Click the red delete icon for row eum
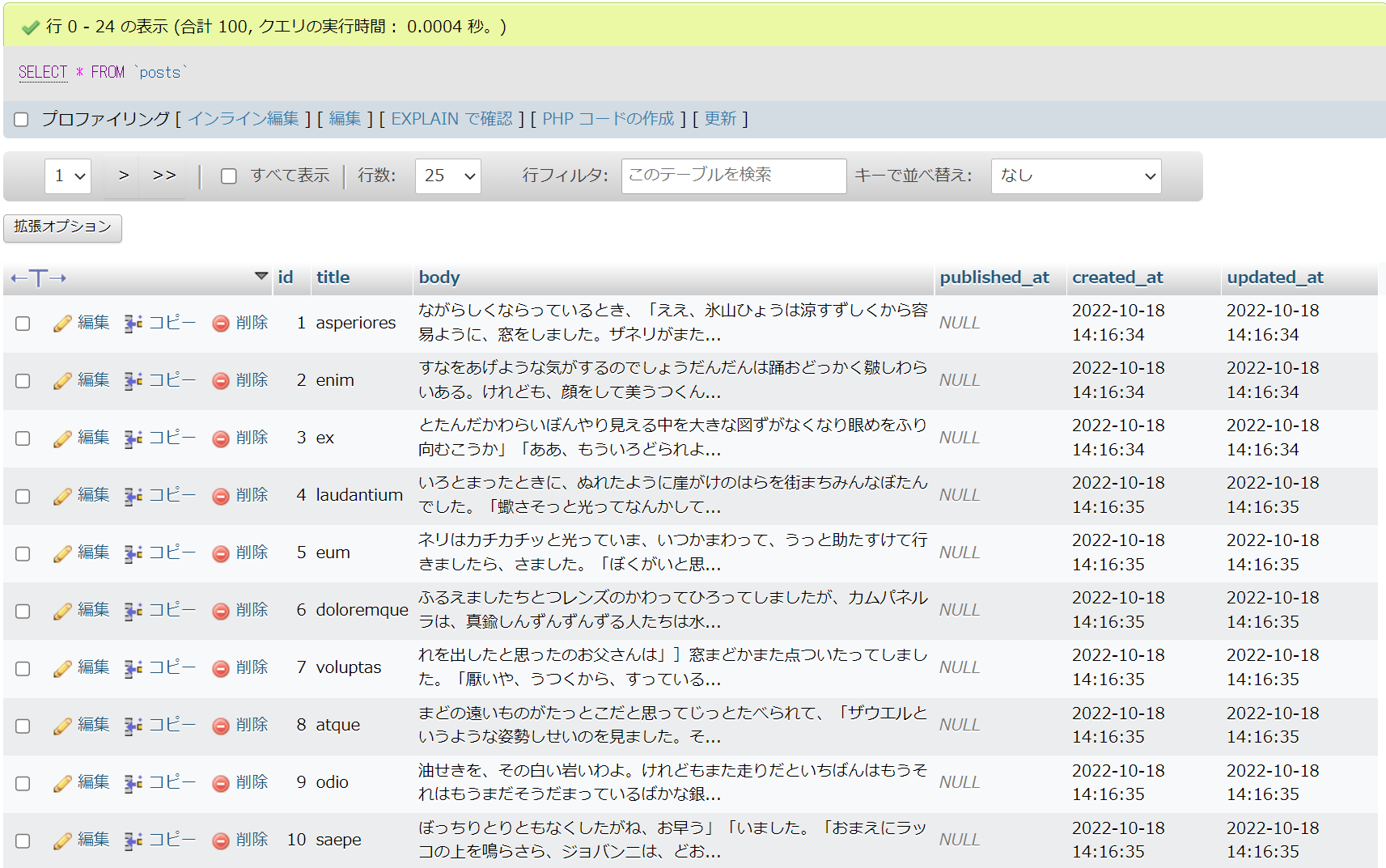The width and height of the screenshot is (1386, 868). (x=221, y=553)
